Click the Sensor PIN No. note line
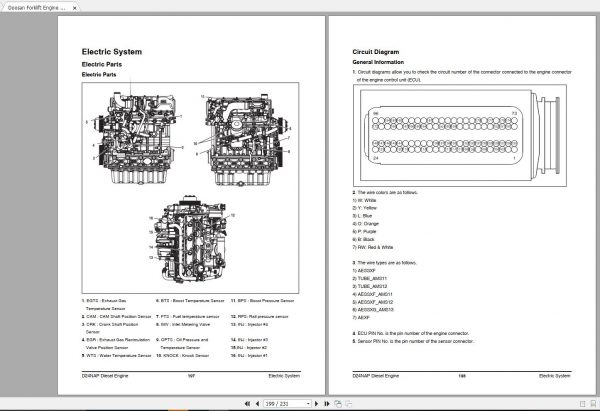The height and width of the screenshot is (411, 600). coord(413,341)
